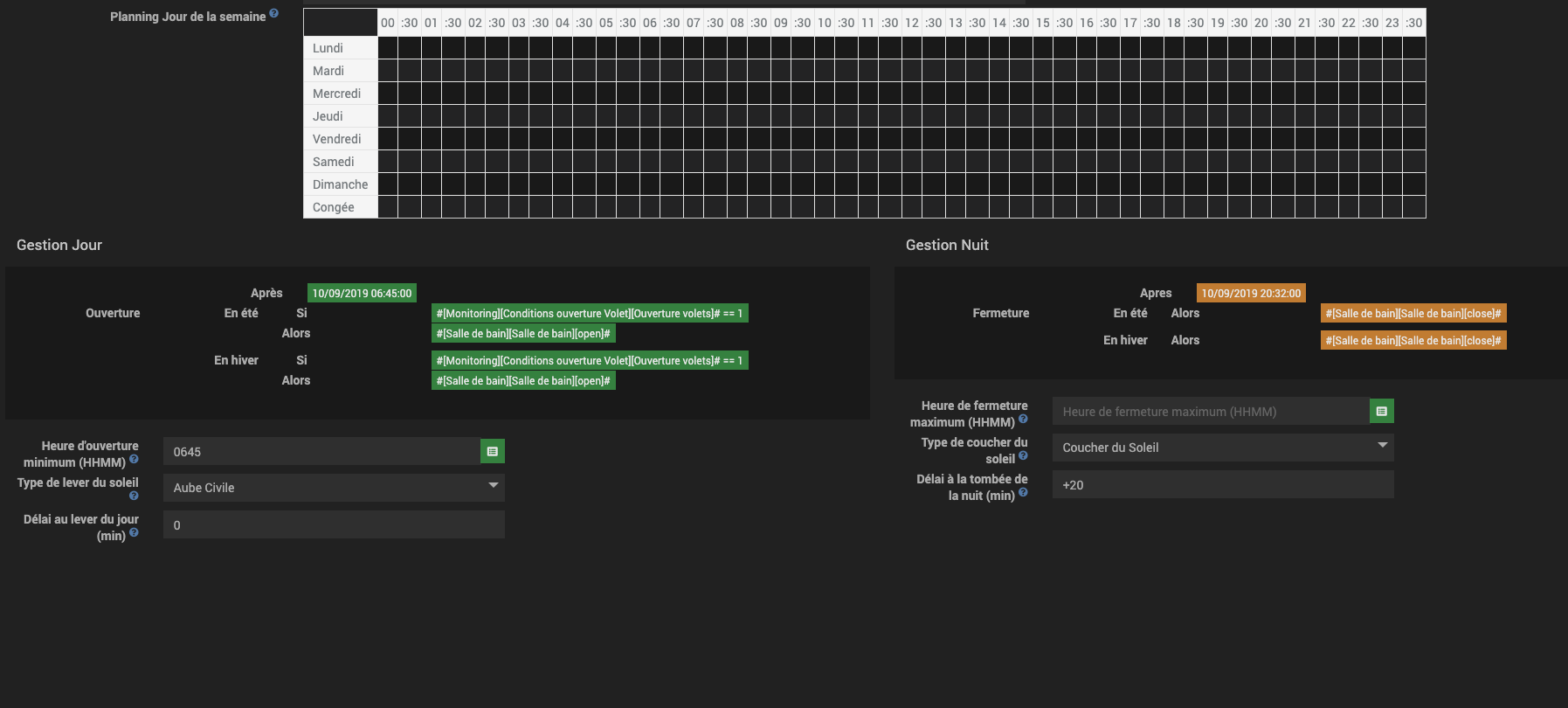Toggle the Mardi cell under hour 12
This screenshot has height=708, width=1568.
(912, 71)
